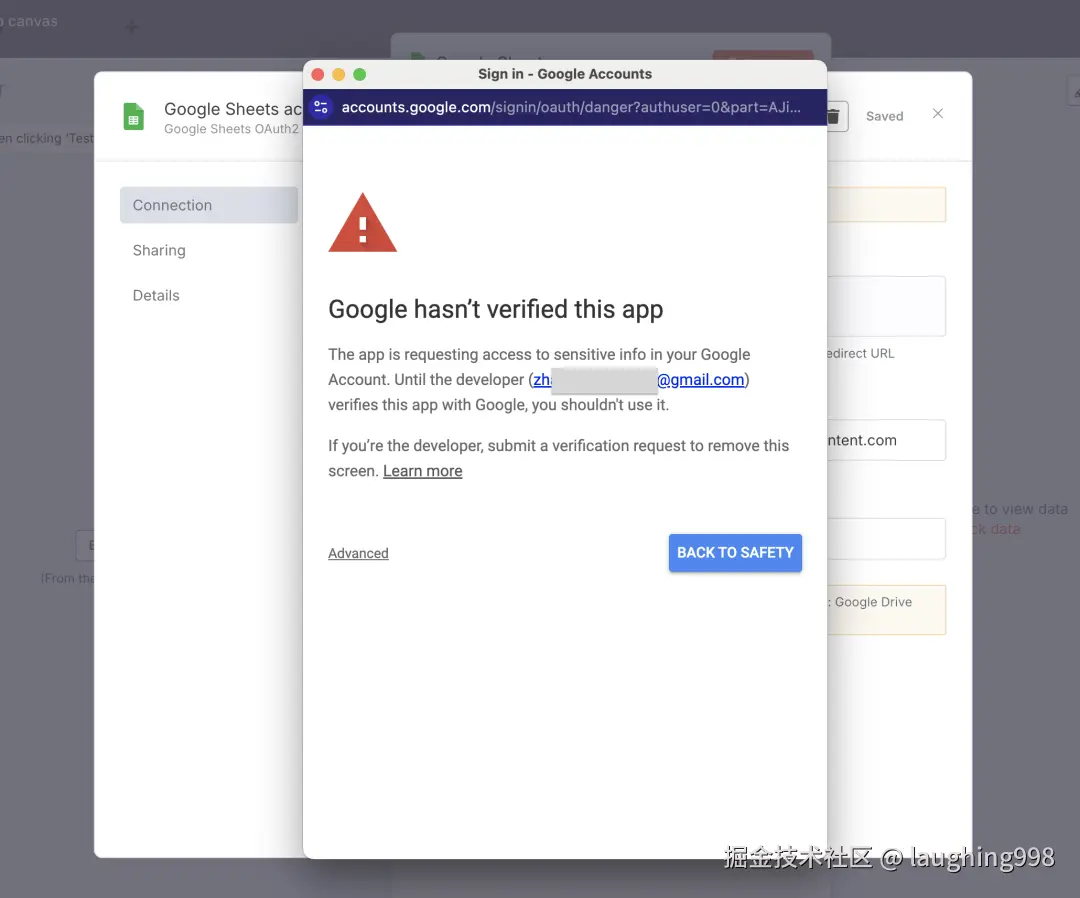Click the red warning triangle icon
The image size is (1080, 898).
(x=362, y=223)
